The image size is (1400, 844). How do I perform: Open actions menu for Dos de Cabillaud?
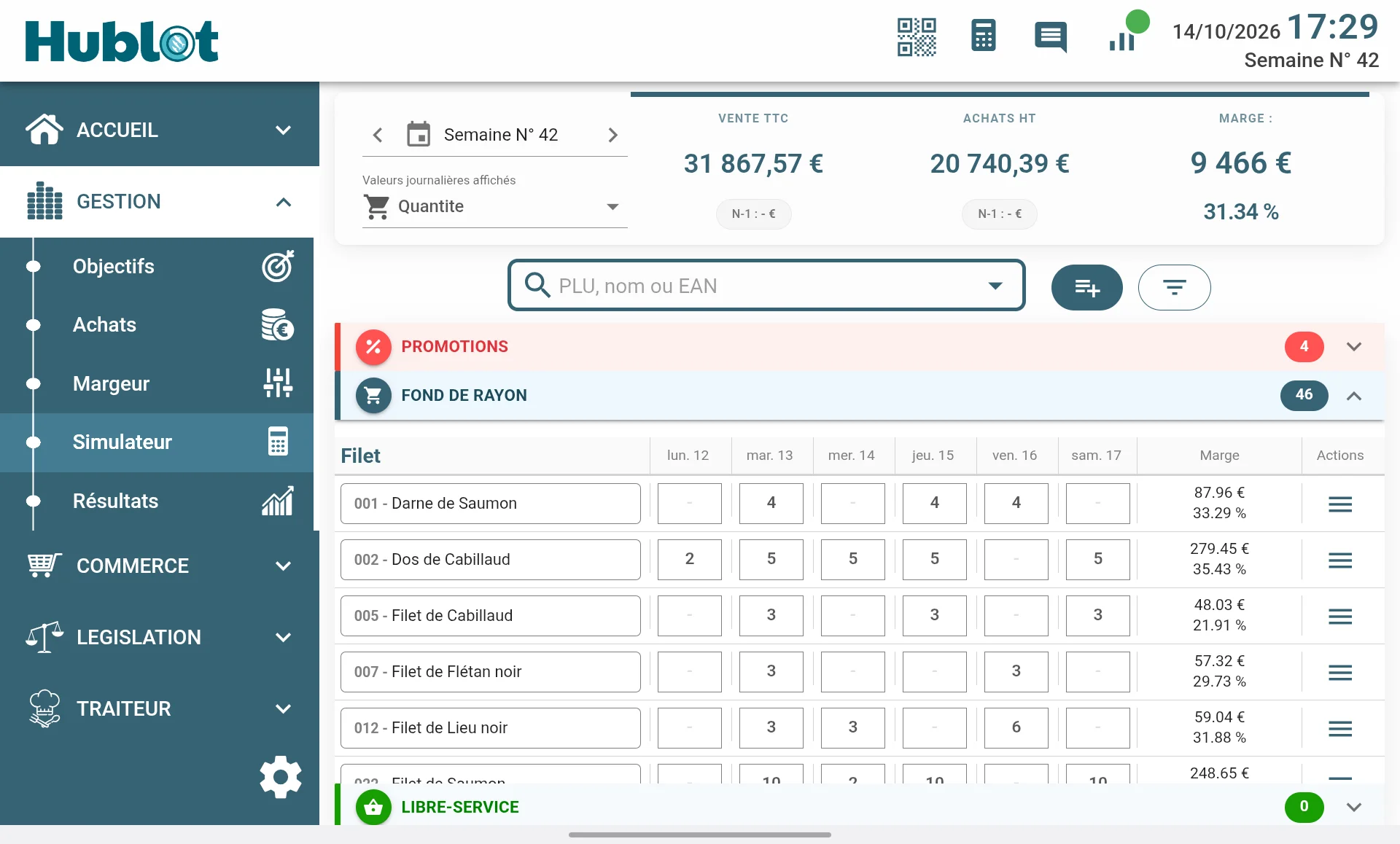tap(1340, 560)
